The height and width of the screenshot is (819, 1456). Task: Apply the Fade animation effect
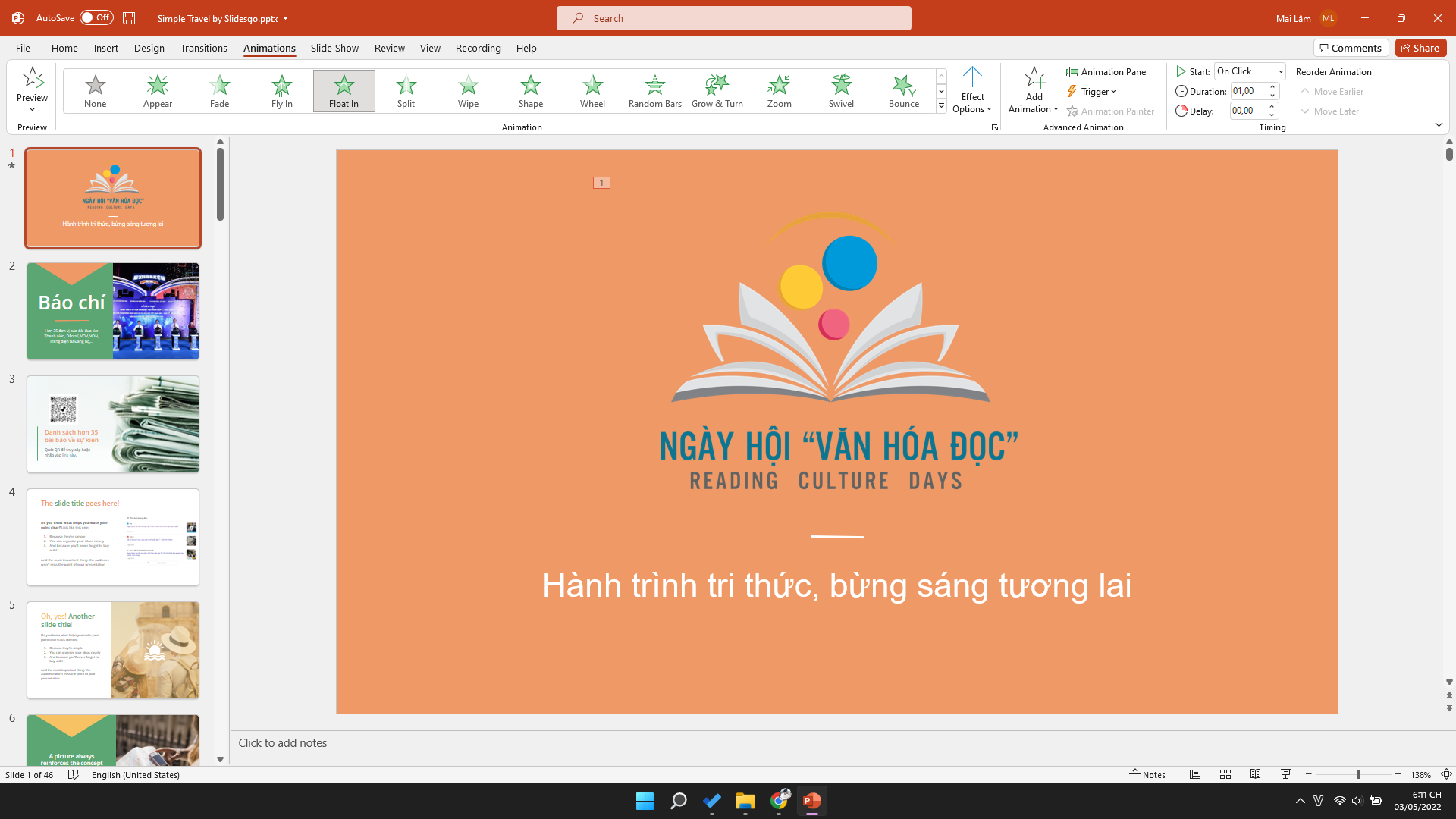click(219, 91)
